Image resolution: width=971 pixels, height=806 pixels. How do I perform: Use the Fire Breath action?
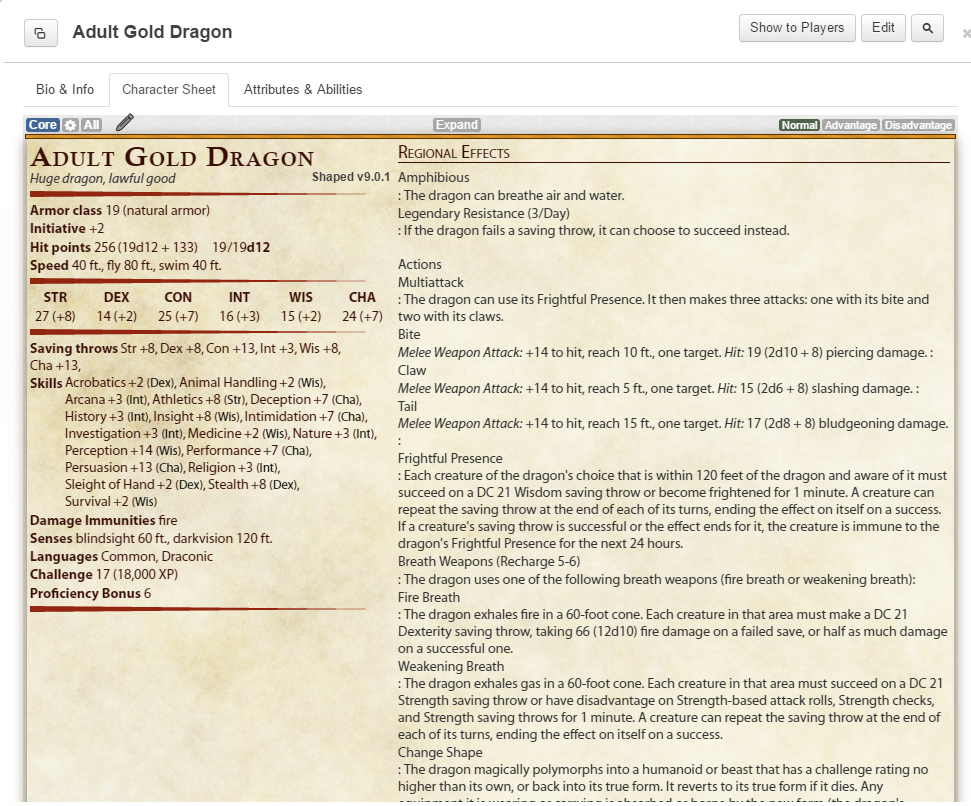429,598
